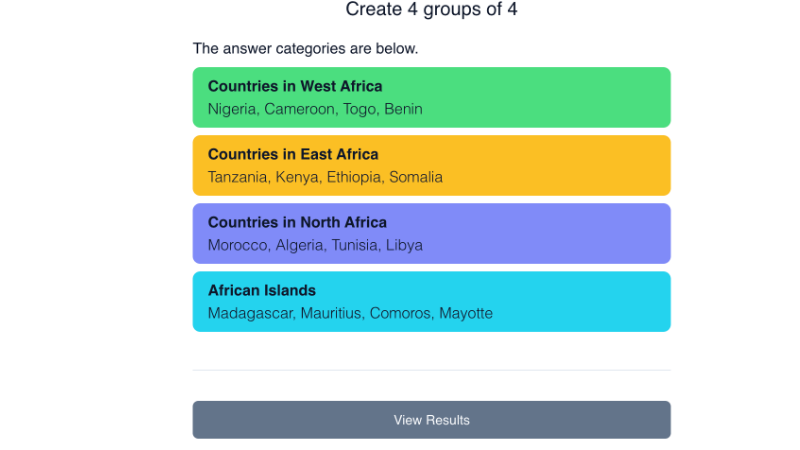
Task: Click the word Nigeria in the green card
Action: click(232, 109)
